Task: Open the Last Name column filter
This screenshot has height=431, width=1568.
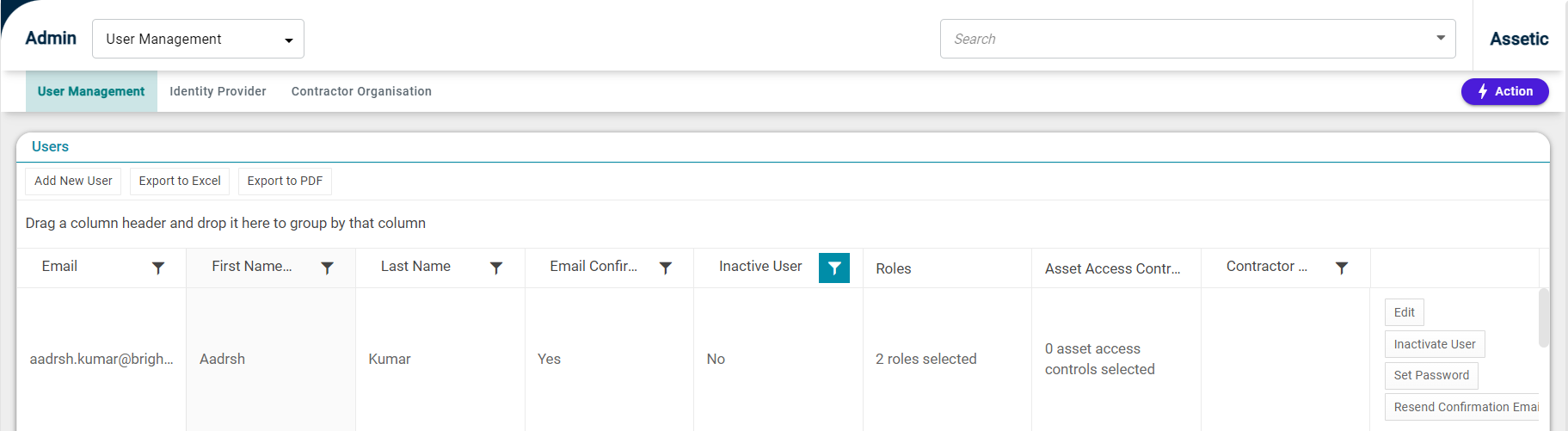Action: [x=496, y=268]
